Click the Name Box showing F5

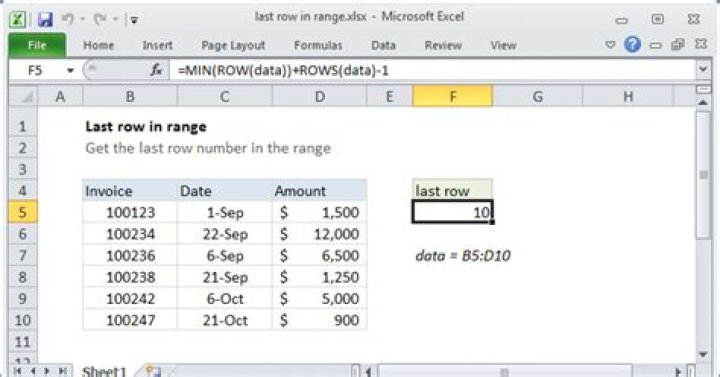36,71
